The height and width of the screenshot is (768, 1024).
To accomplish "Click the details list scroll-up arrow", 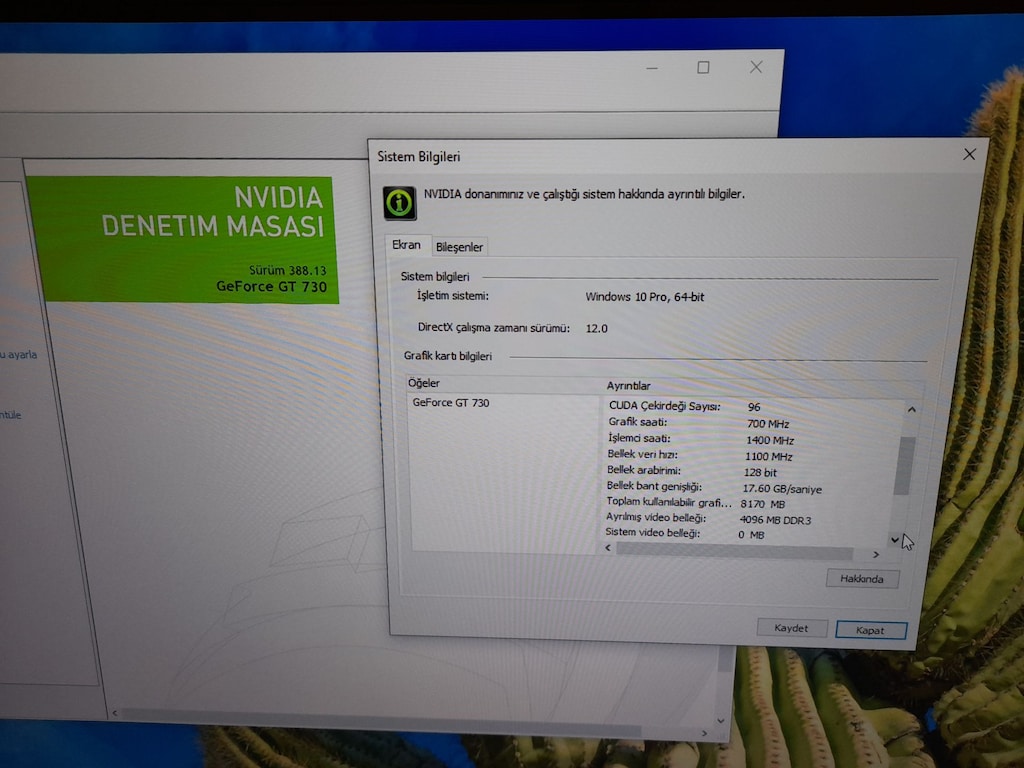I will click(912, 409).
